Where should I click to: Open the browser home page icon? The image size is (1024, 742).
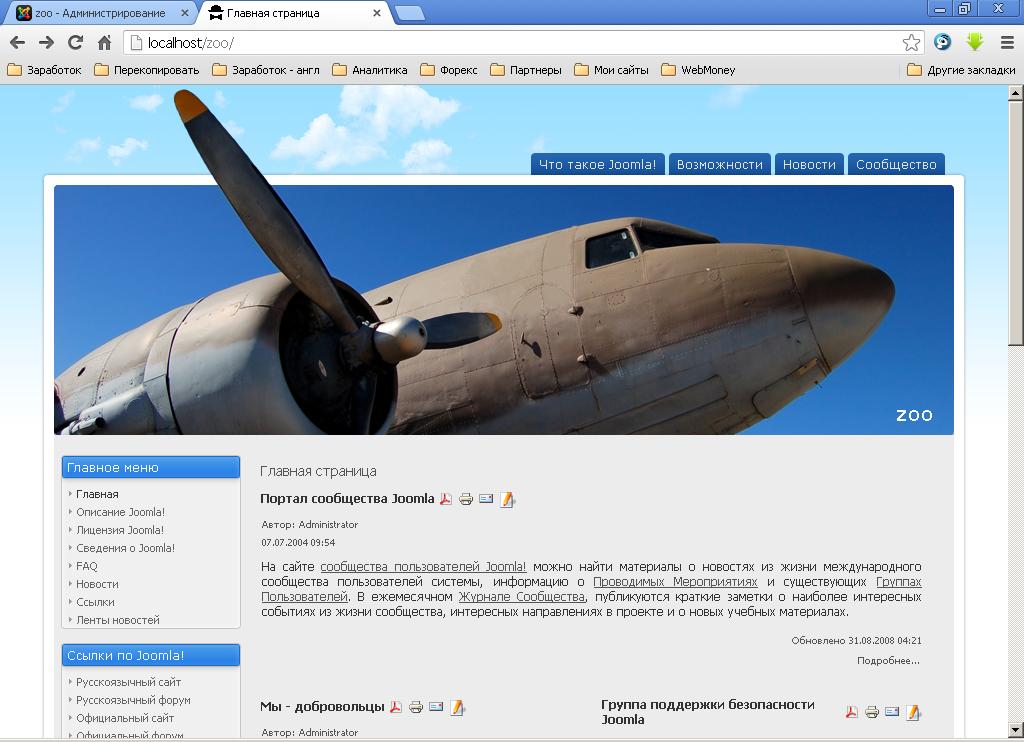click(x=104, y=43)
